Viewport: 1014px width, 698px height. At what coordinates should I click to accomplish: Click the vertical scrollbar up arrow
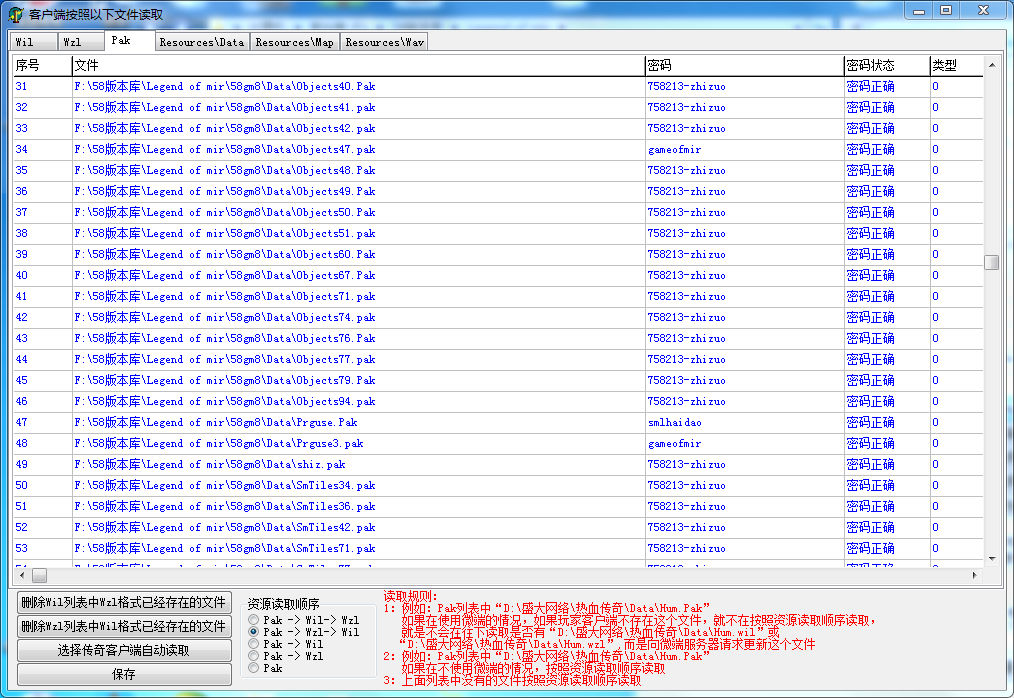[x=991, y=65]
